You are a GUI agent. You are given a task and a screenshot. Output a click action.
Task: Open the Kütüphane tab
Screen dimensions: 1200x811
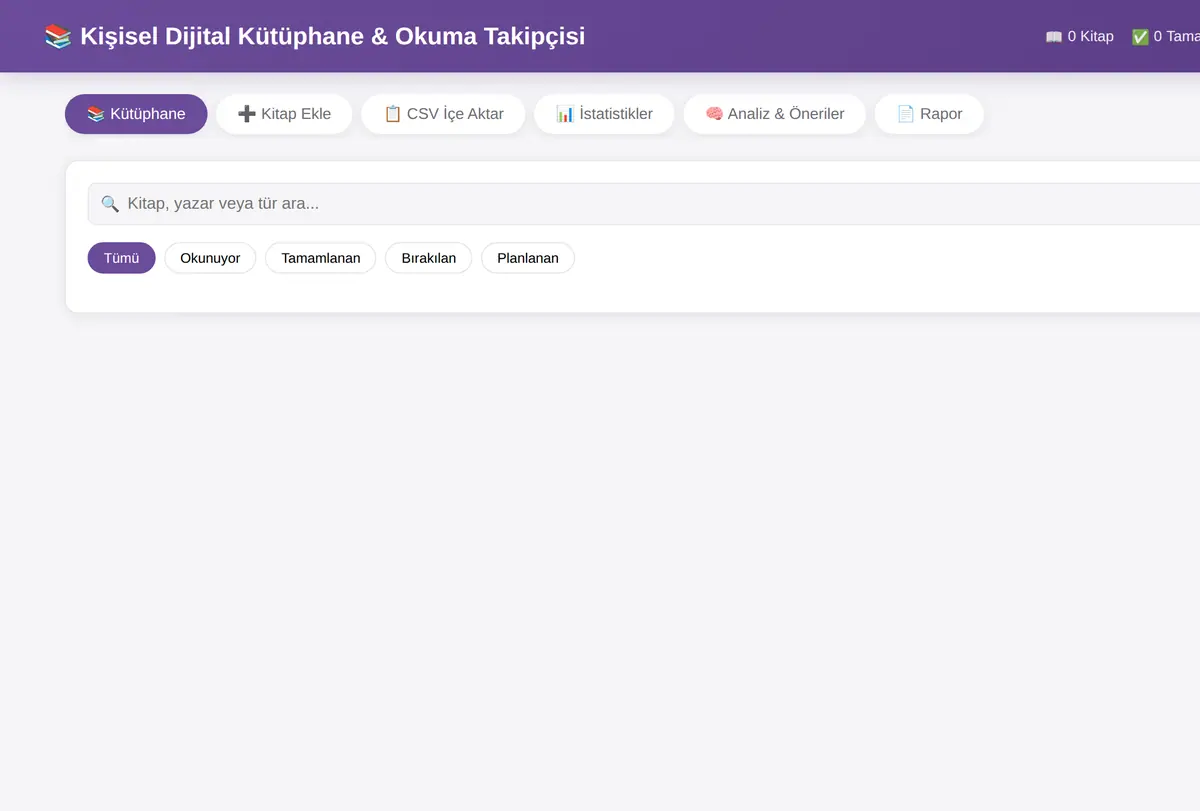pyautogui.click(x=136, y=114)
